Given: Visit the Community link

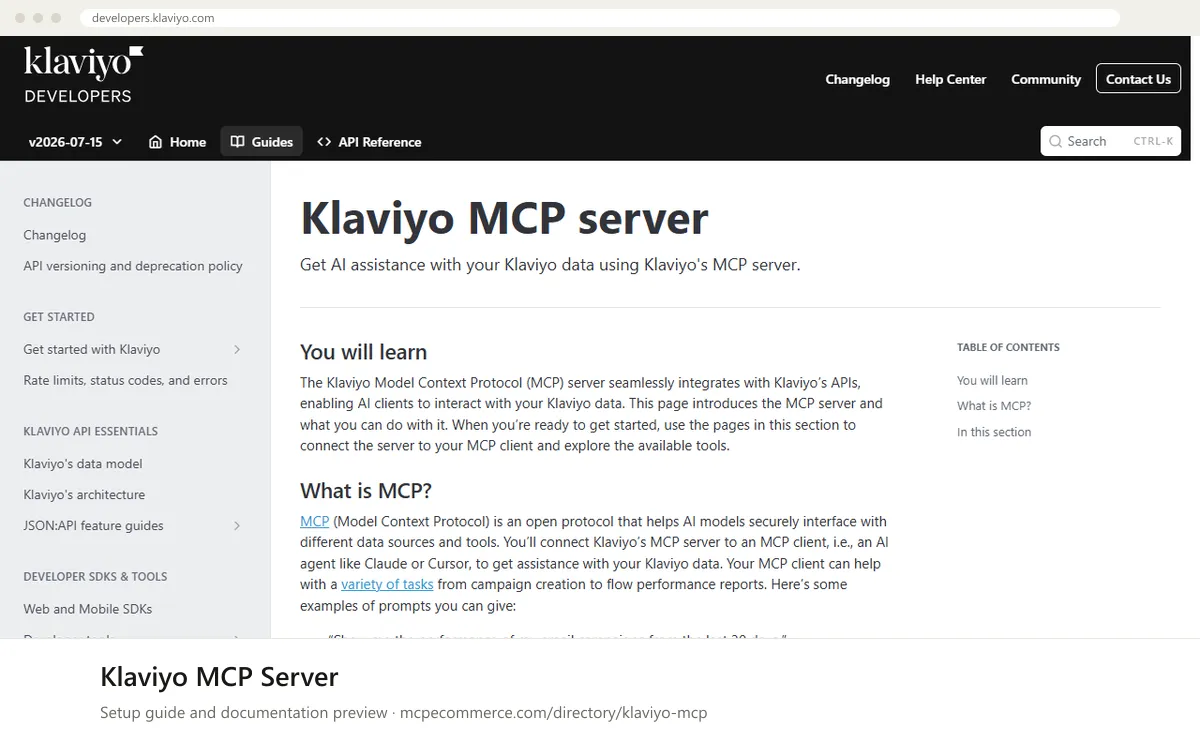Looking at the screenshot, I should (1046, 79).
